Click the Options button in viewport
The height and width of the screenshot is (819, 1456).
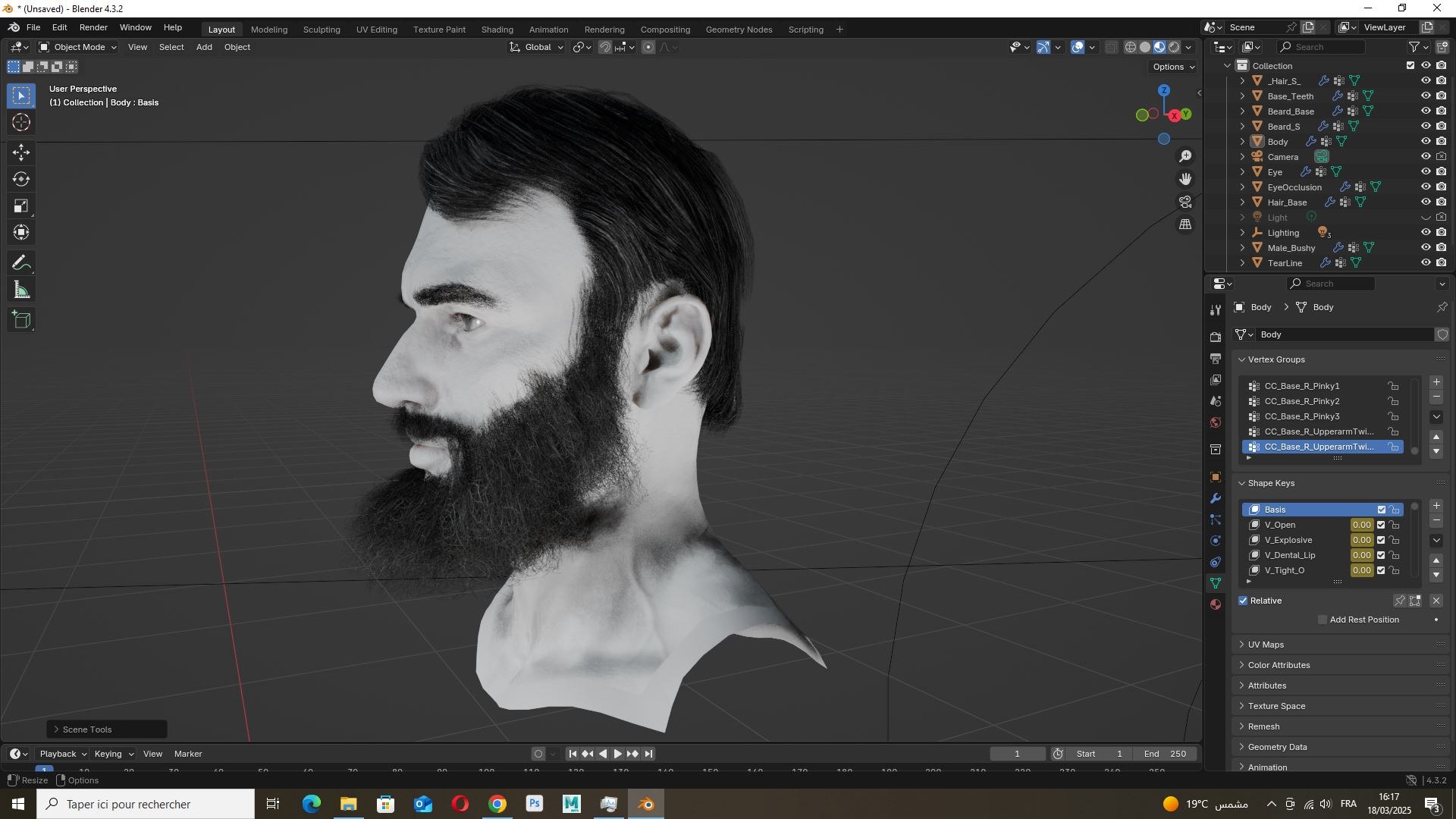tap(1173, 67)
